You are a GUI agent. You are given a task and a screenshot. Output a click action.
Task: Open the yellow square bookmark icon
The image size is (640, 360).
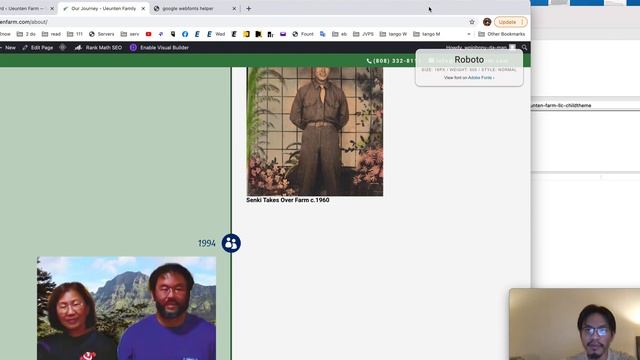point(246,34)
